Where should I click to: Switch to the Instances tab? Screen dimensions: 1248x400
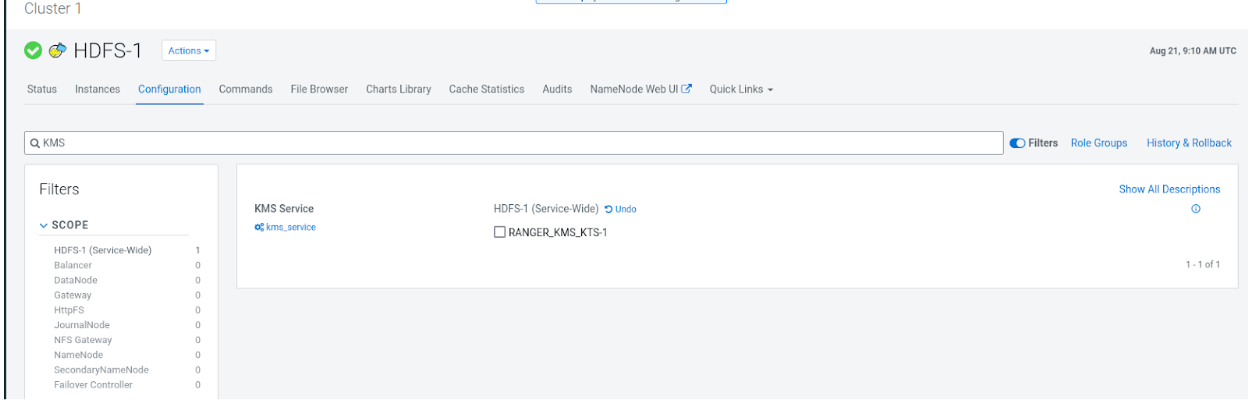[x=98, y=89]
